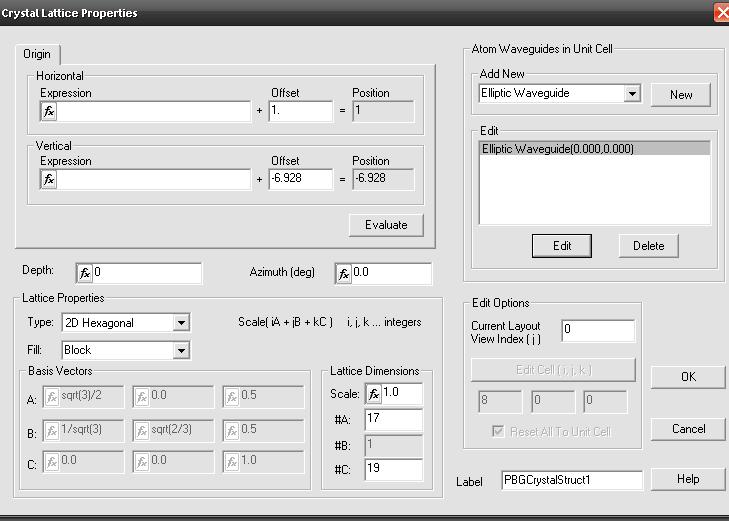Click fx icon of basis vector A 0.0 field

[x=142, y=397]
